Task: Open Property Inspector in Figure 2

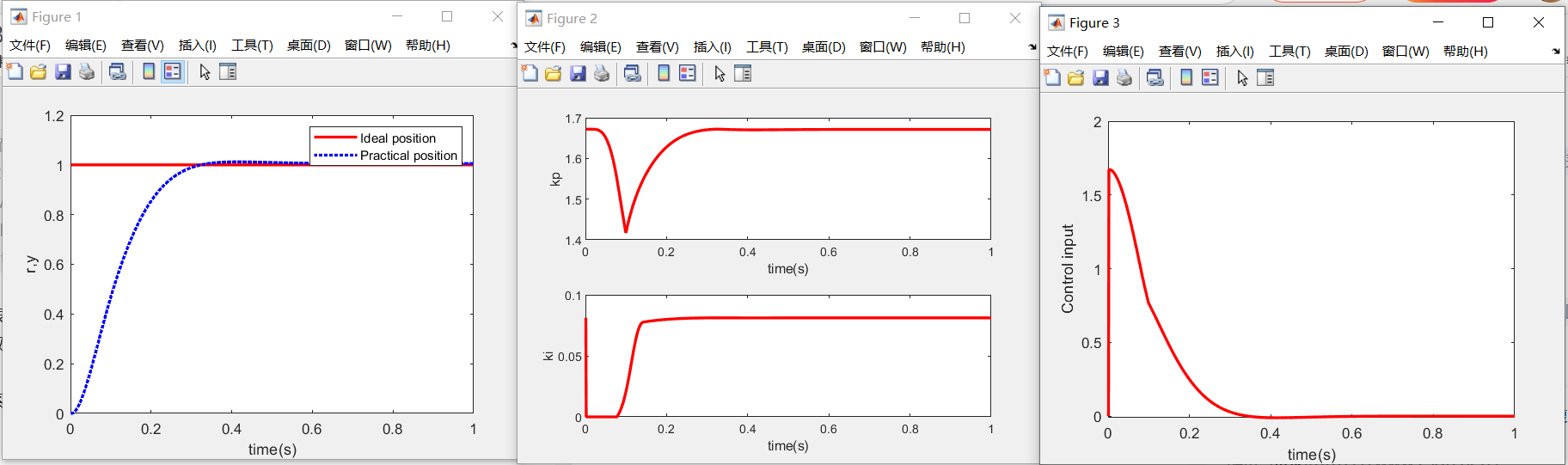Action: 743,74
